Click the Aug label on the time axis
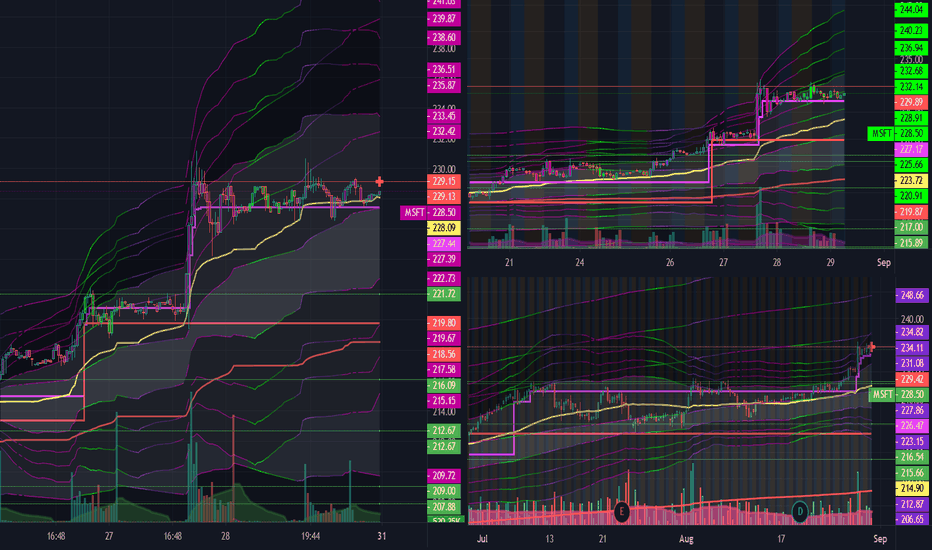This screenshot has height=550, width=932. pyautogui.click(x=687, y=539)
